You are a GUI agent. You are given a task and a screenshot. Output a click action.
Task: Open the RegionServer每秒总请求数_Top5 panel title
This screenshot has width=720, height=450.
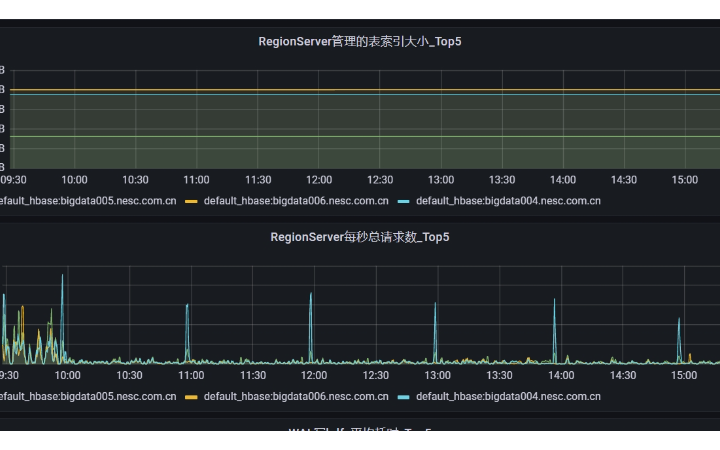[x=360, y=237]
